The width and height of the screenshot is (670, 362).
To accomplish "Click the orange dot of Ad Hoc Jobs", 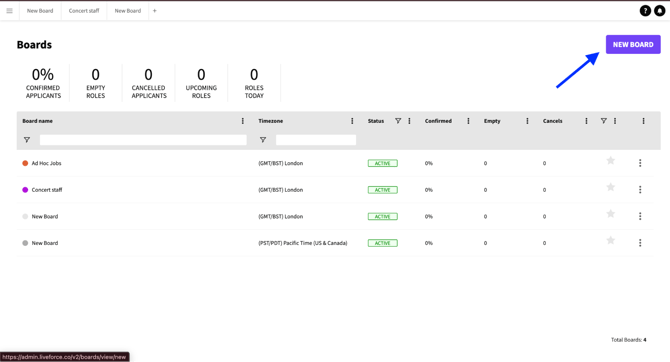I will (x=25, y=163).
